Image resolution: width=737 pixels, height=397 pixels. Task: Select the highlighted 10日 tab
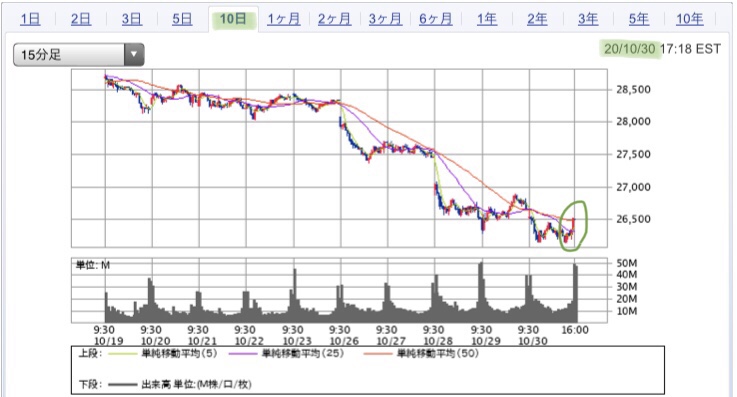click(233, 19)
